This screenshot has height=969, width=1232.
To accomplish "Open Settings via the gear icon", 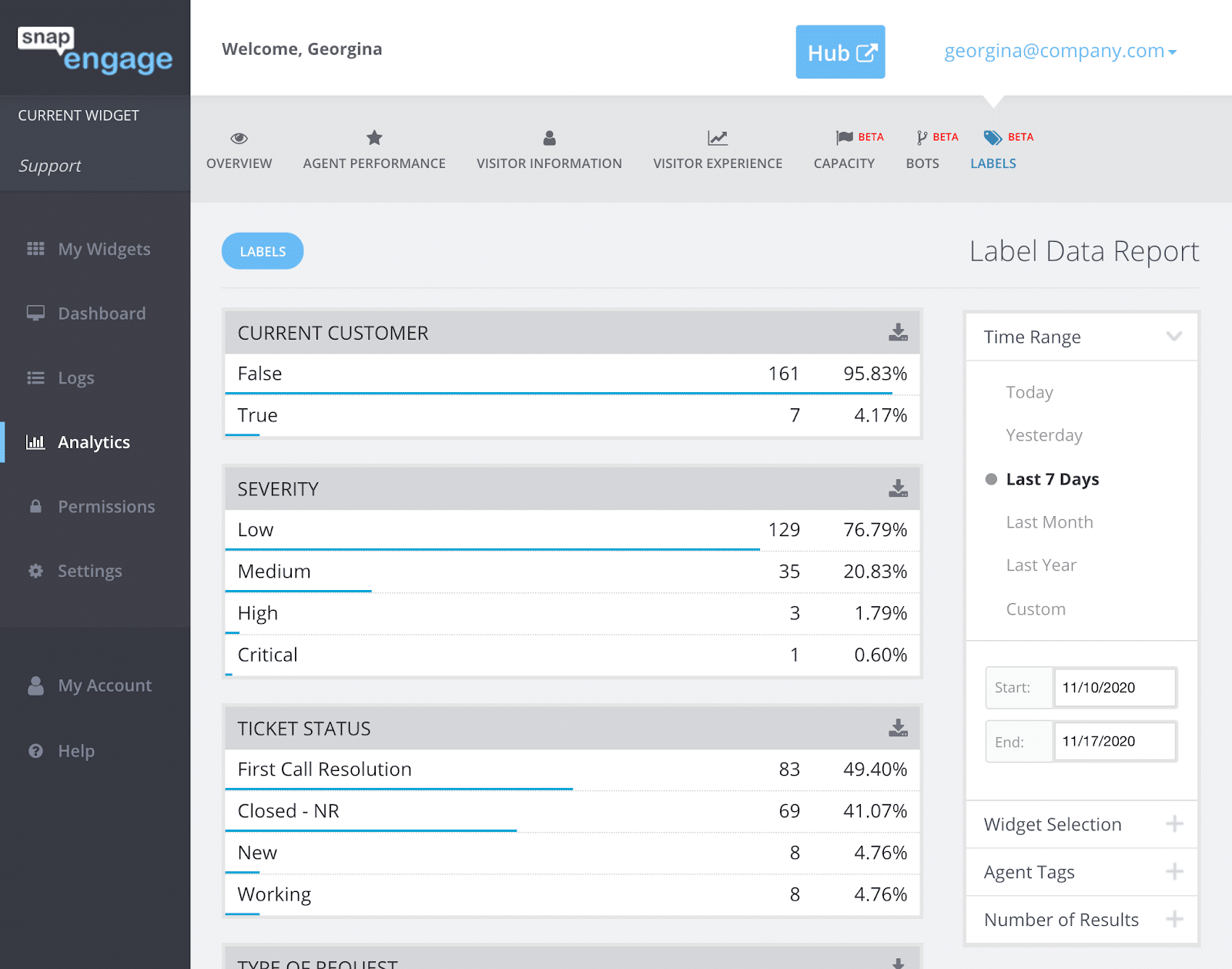I will click(35, 571).
